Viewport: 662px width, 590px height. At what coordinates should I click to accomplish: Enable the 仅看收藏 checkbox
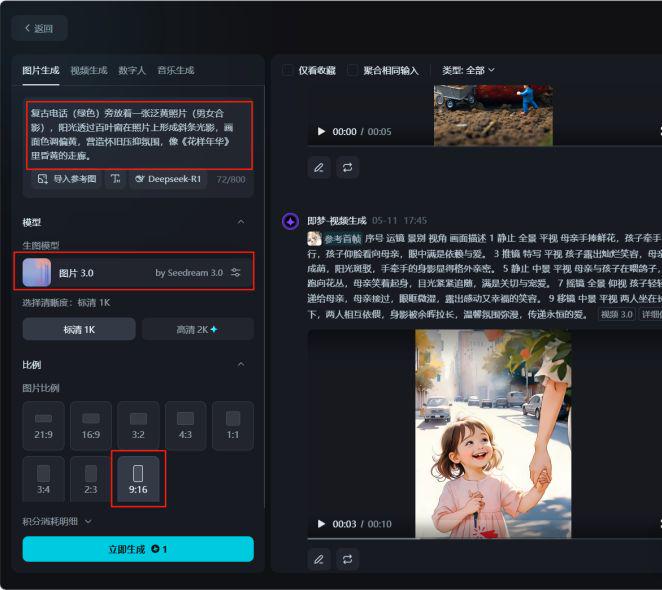(288, 70)
